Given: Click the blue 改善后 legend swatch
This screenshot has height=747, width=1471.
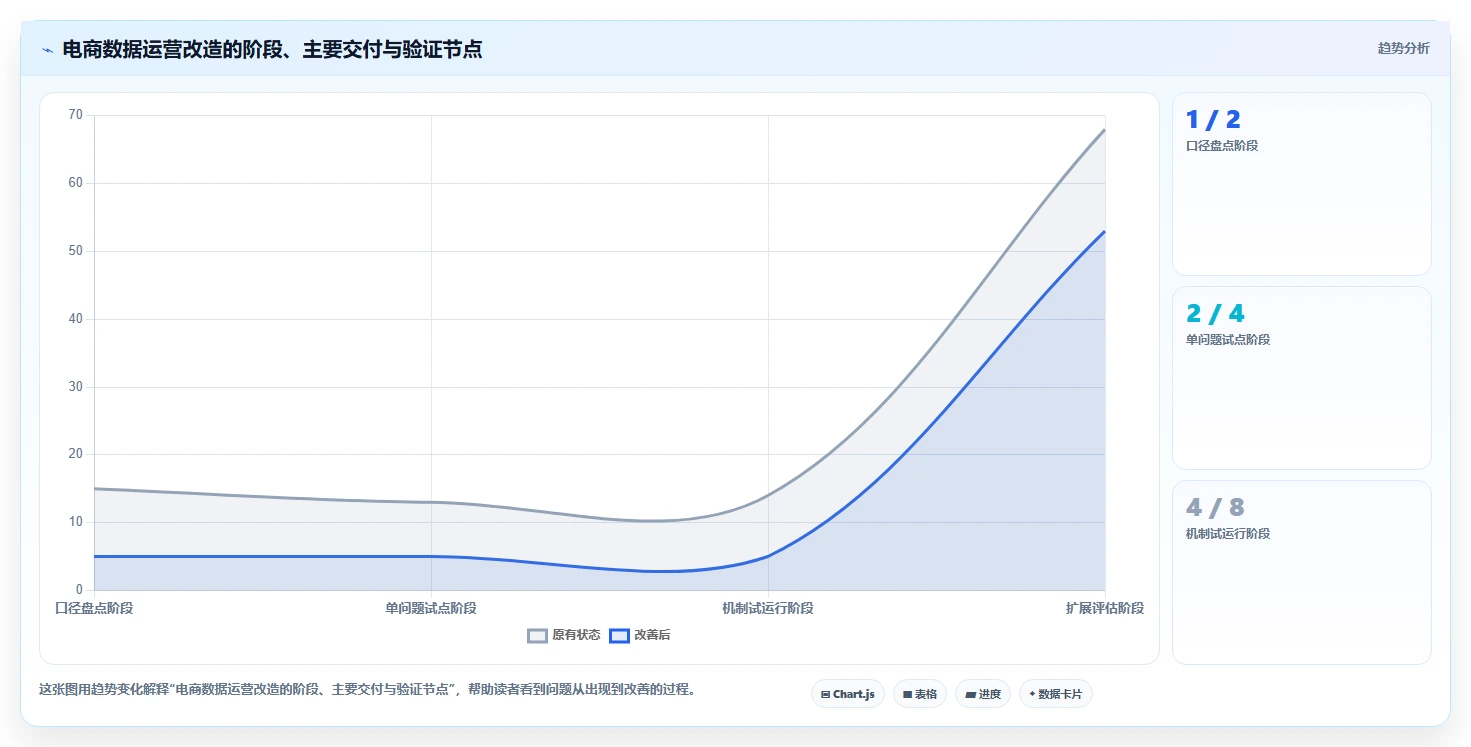Looking at the screenshot, I should click(x=620, y=635).
